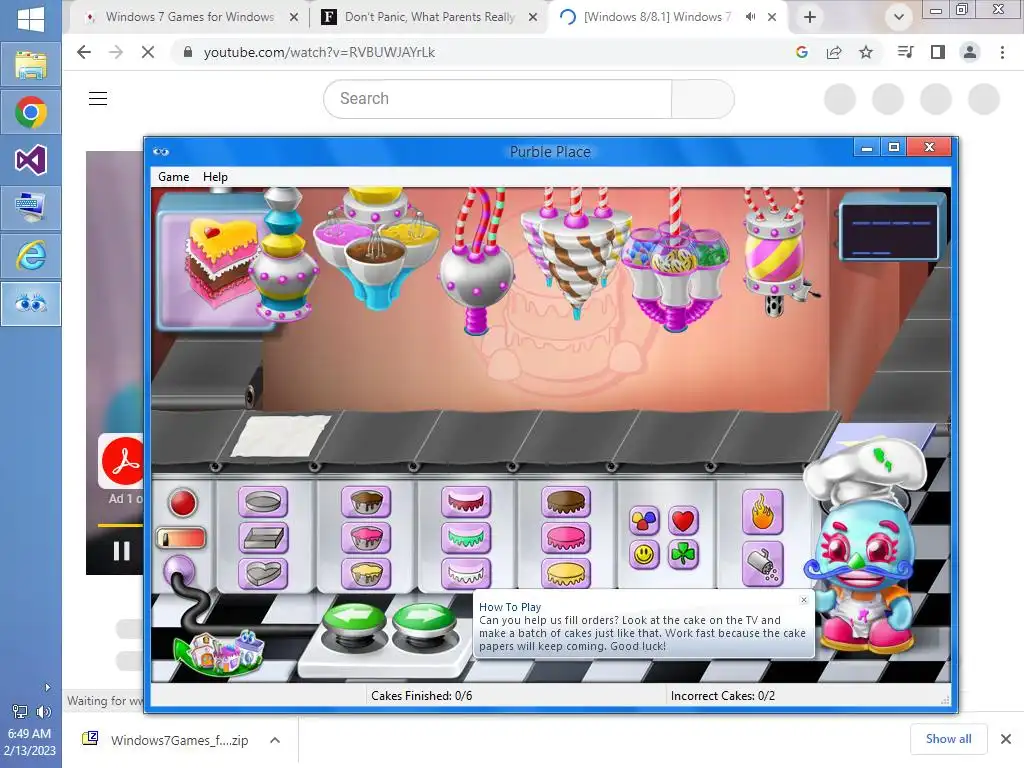Screen dimensions: 1024x768
Task: Close the How To Play tip bubble
Action: tap(804, 600)
